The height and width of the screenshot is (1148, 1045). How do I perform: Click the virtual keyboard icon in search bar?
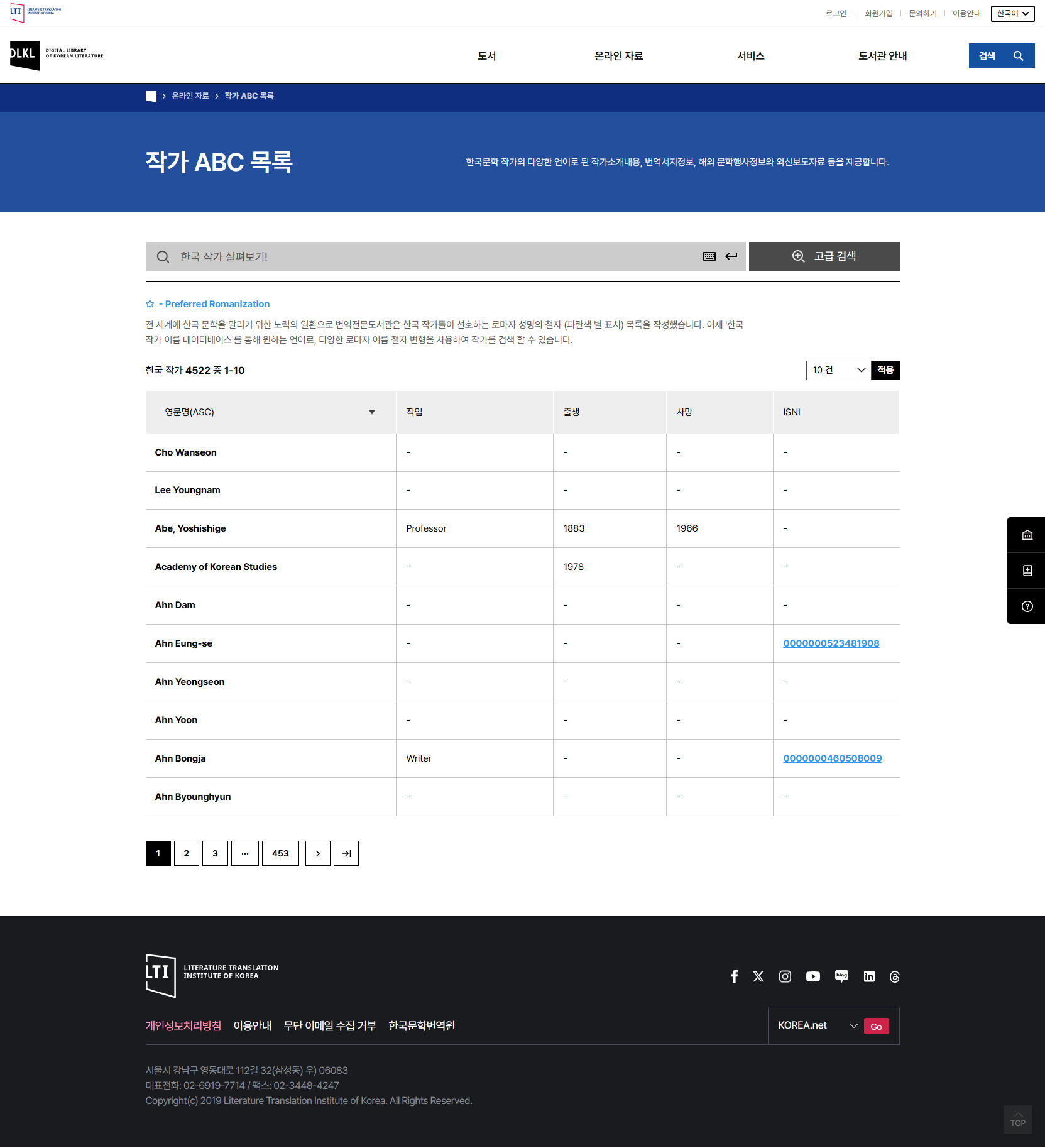point(709,256)
